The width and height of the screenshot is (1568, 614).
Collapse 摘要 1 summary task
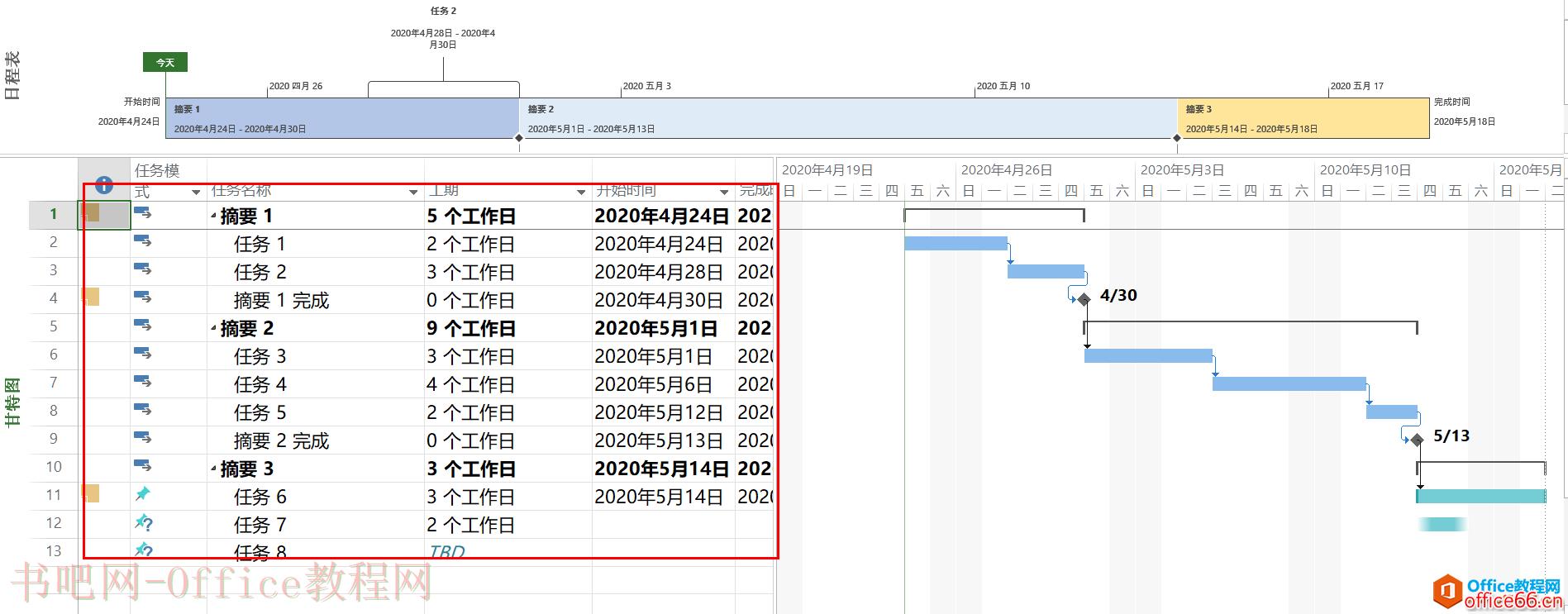(213, 217)
